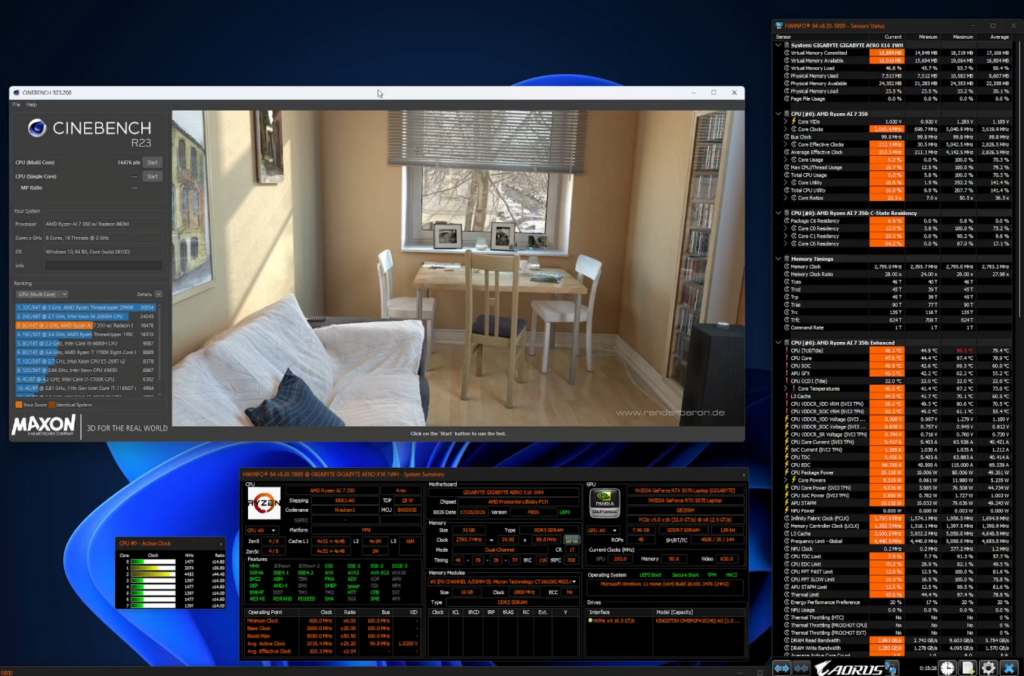Click the CPU Package Power sensor row

point(896,472)
